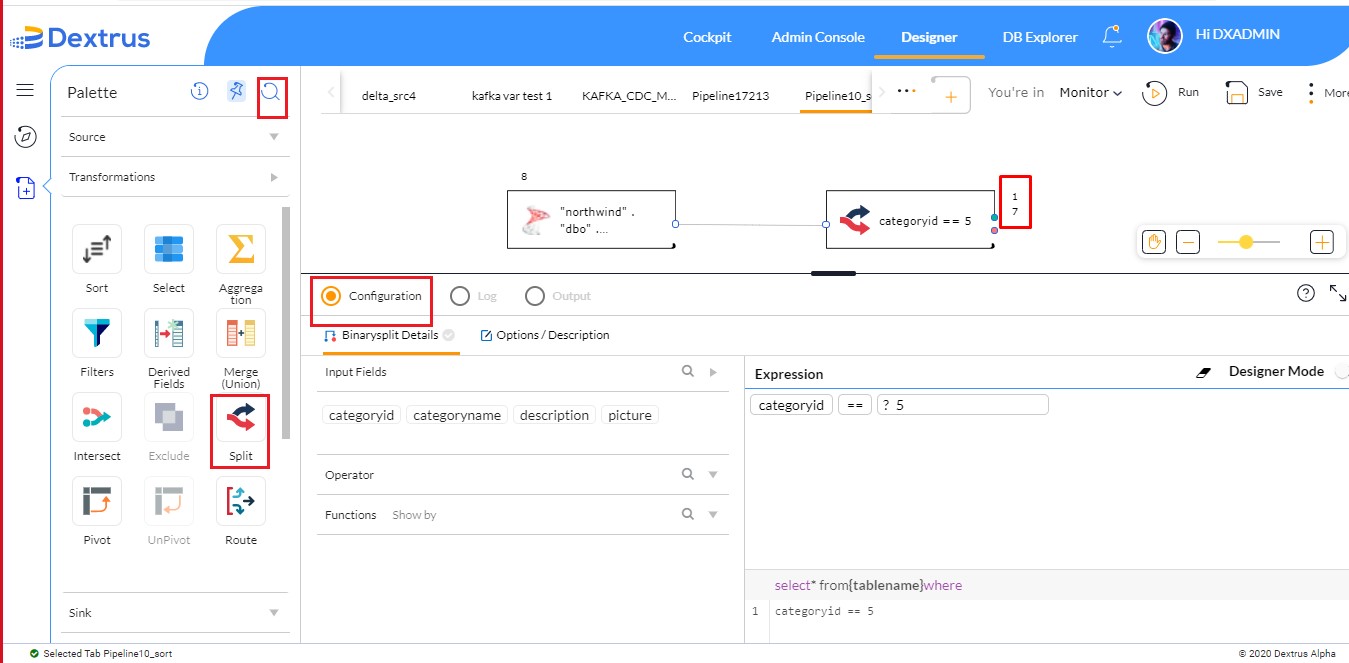Select the Aggregation transformation icon
Screen dimensions: 1349x663
click(241, 249)
